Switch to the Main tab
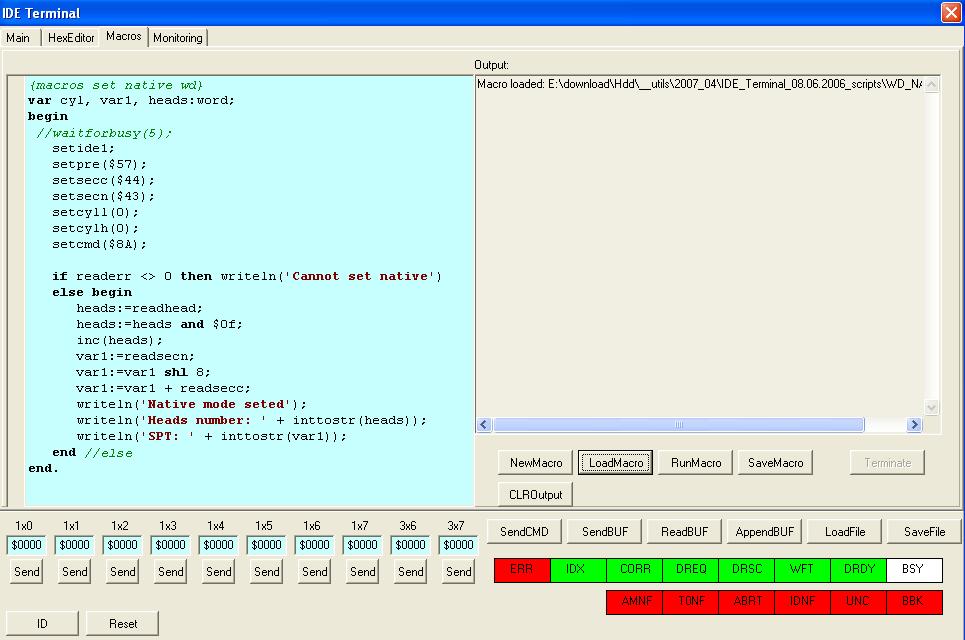Screen dimensions: 965x640 [x=18, y=38]
